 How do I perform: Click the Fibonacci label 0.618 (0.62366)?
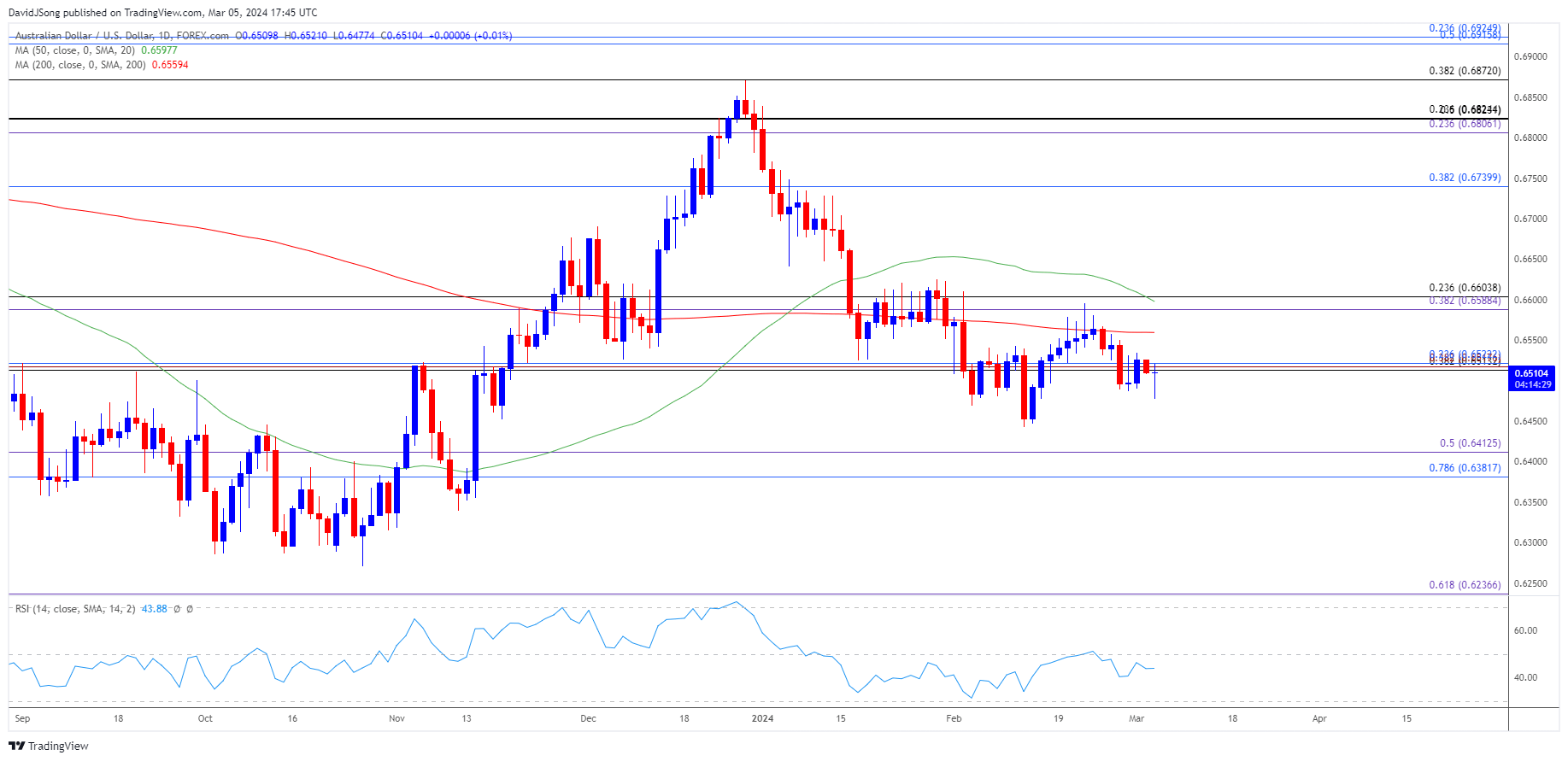(1465, 585)
